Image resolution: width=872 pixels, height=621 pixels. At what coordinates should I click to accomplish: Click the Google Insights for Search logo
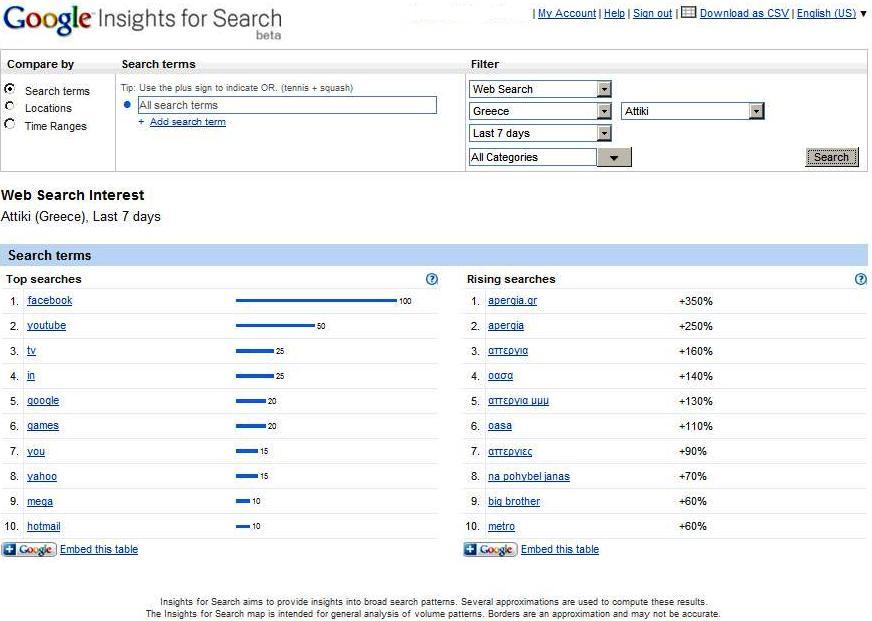(x=142, y=21)
